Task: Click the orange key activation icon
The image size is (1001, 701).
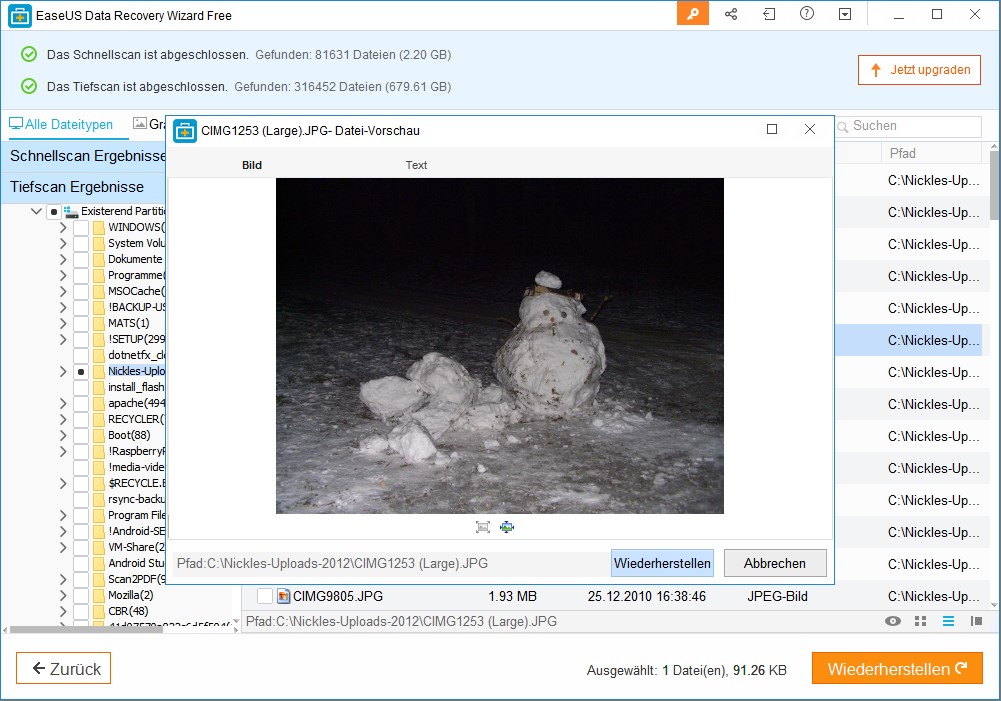Action: click(693, 14)
